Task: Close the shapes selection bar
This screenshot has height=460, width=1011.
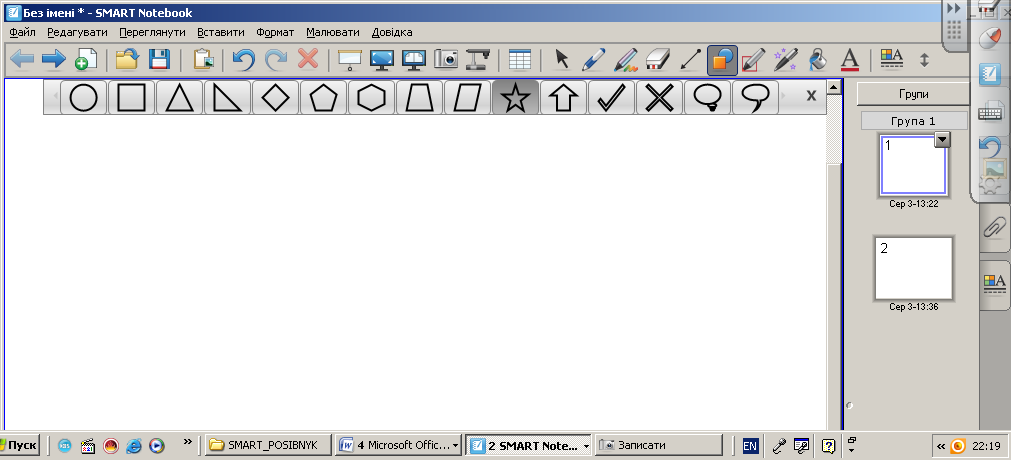Action: tap(811, 96)
